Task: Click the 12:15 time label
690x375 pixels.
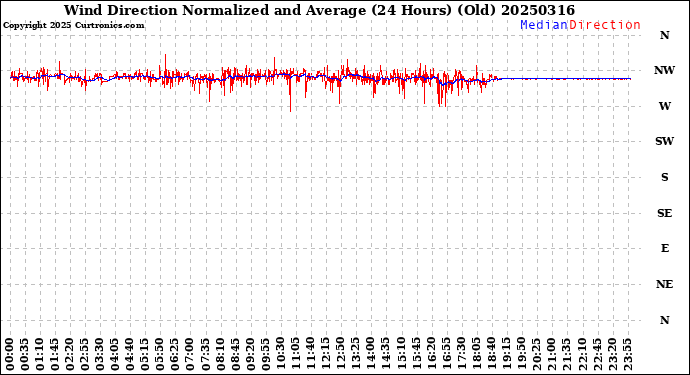Action: [x=326, y=355]
